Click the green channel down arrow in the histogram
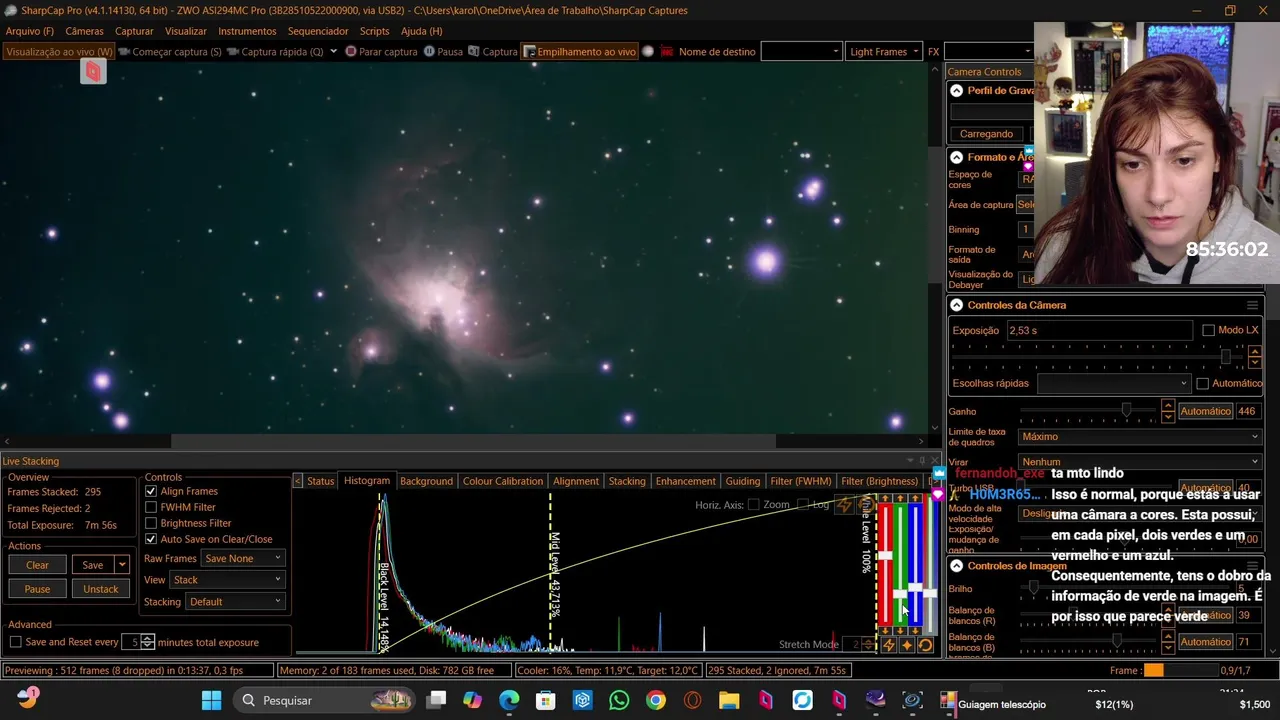The width and height of the screenshot is (1280, 720). click(900, 631)
